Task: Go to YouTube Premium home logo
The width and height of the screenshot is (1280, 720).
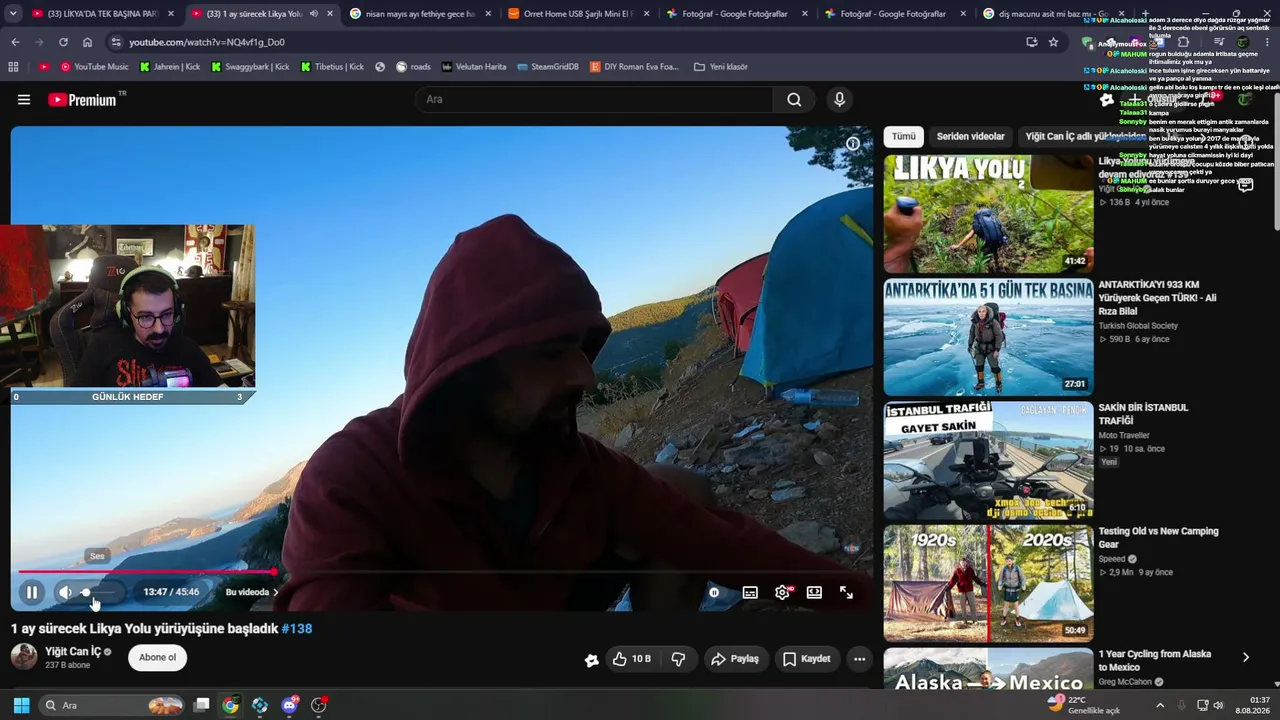Action: coord(82,100)
